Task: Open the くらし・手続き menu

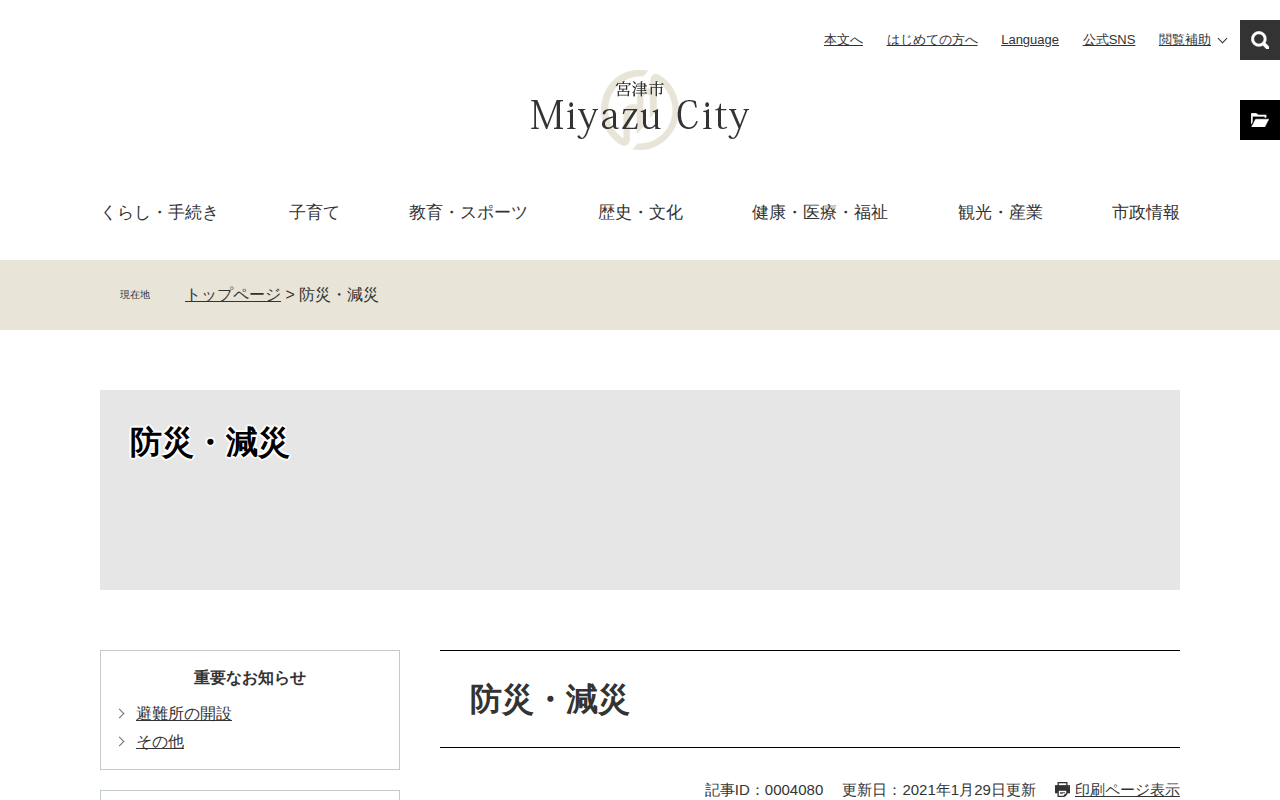Action: coord(160,212)
